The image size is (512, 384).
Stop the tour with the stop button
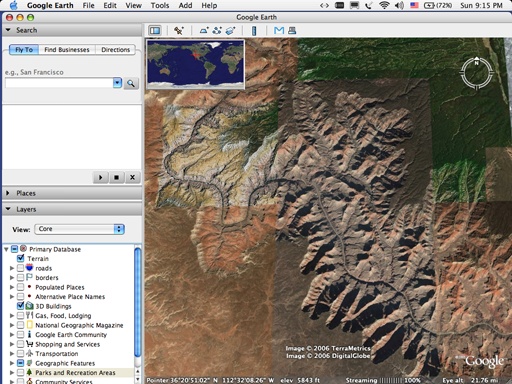116,177
